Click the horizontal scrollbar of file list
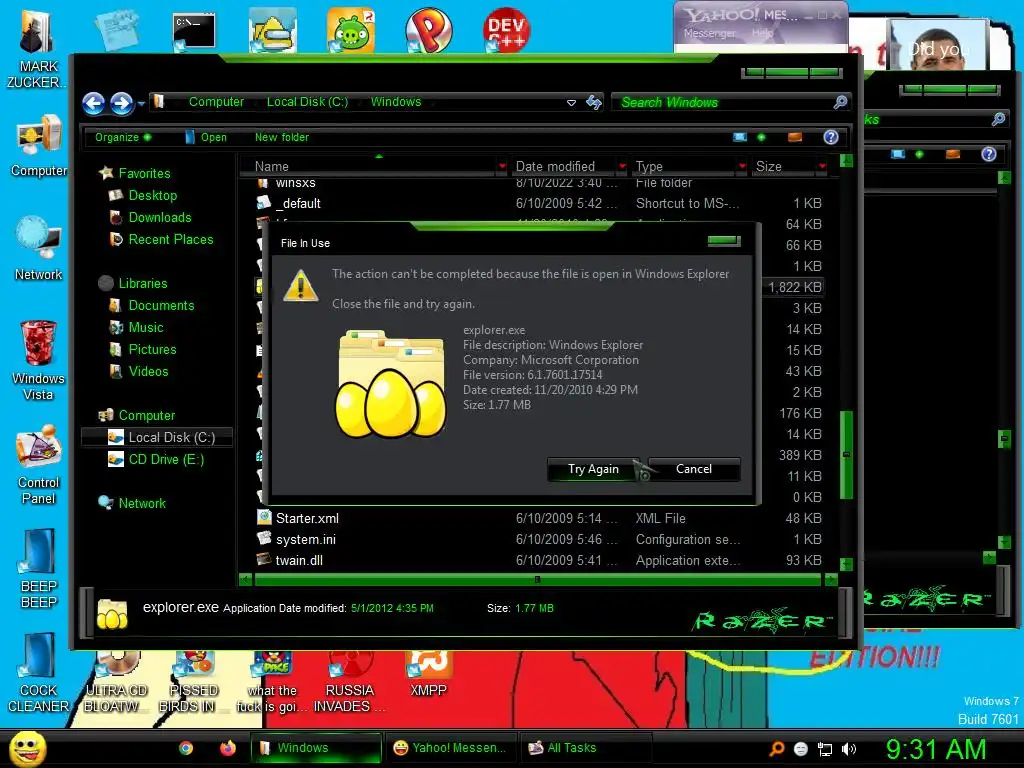Screen dimensions: 1024x768 (x=537, y=579)
